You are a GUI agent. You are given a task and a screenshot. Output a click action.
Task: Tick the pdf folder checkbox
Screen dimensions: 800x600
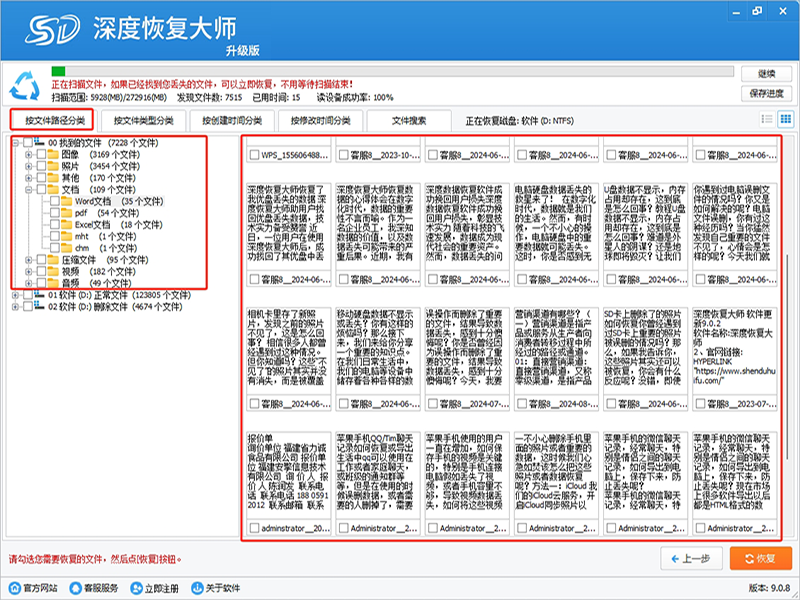53,215
